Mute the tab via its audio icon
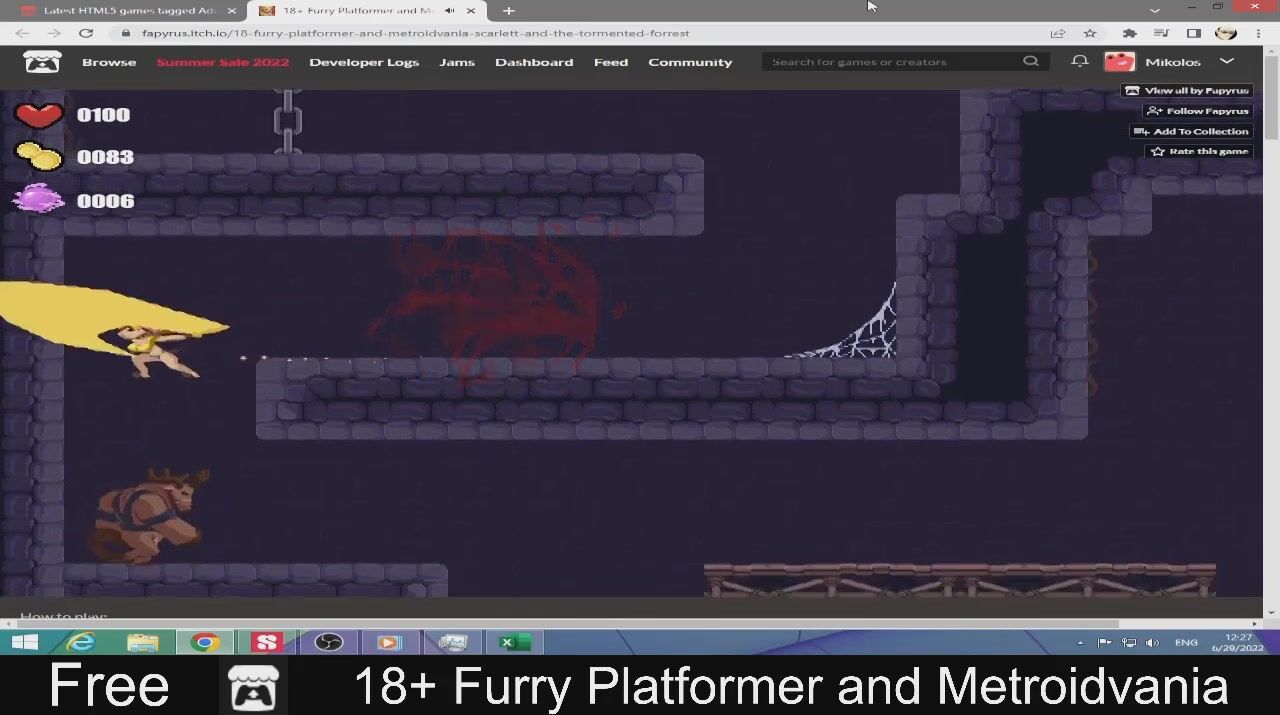Viewport: 1280px width, 715px height. (449, 10)
